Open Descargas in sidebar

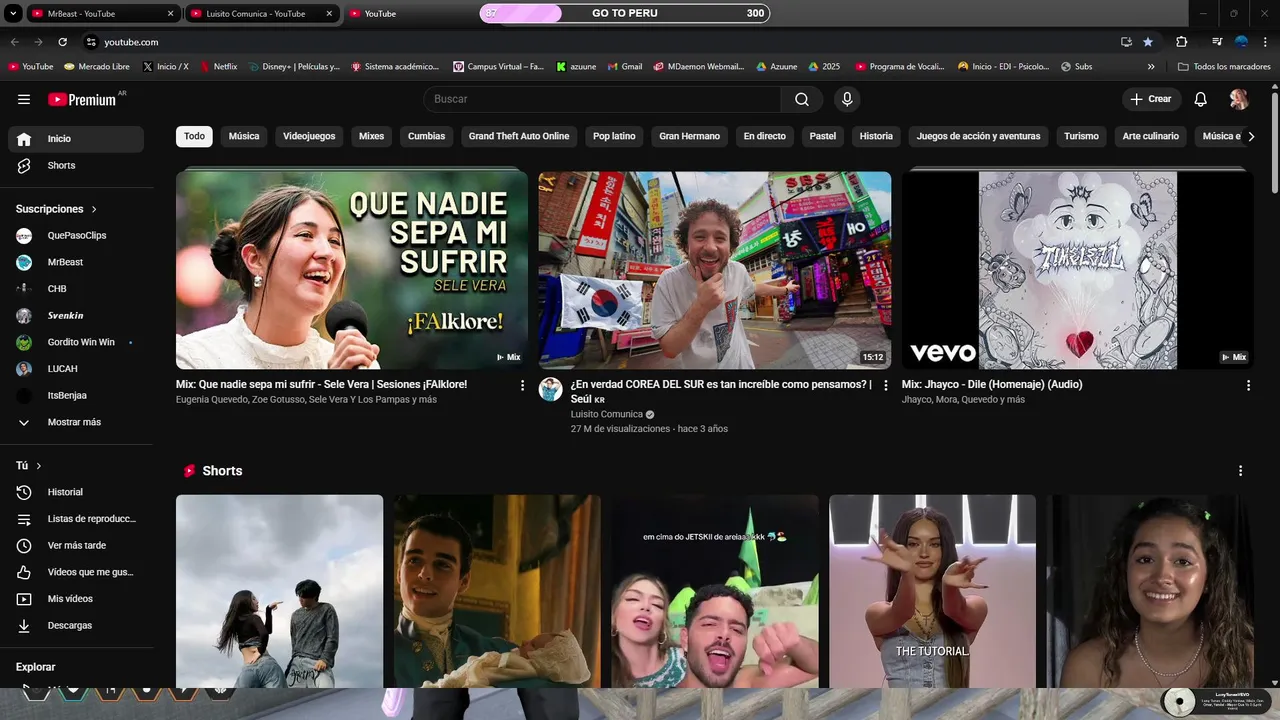76,625
